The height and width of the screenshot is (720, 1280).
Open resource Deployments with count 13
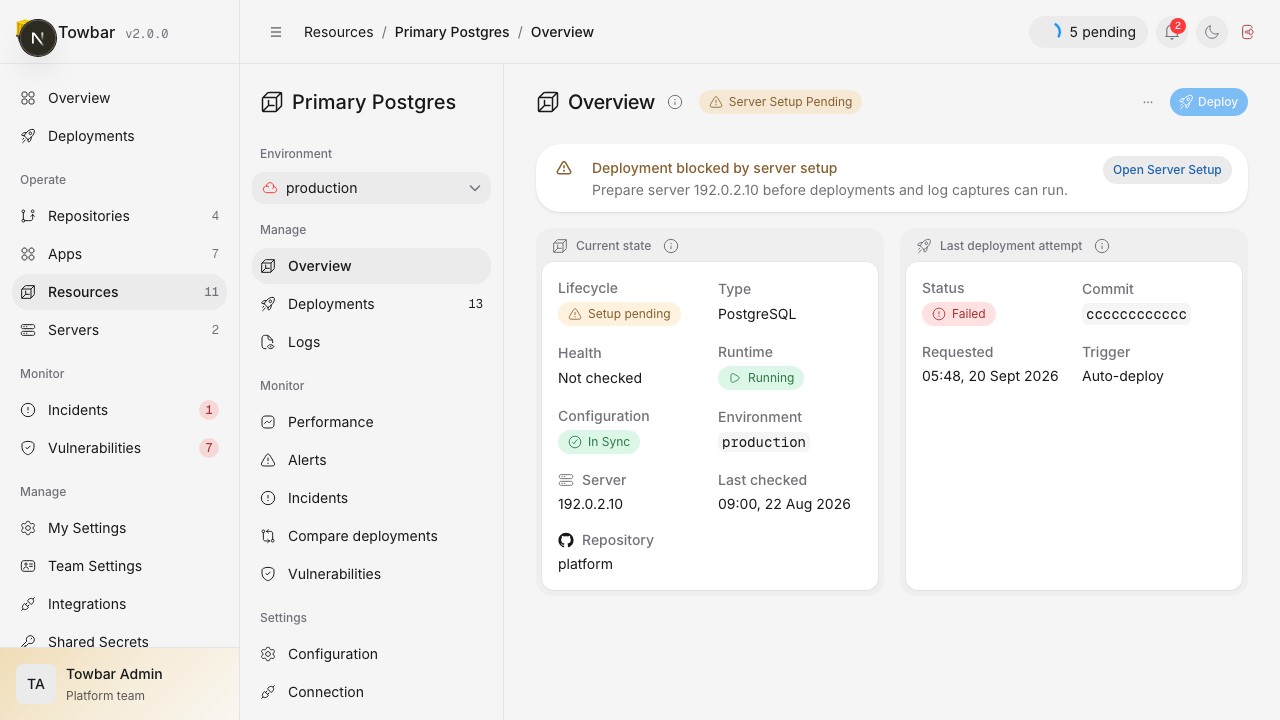(x=372, y=304)
